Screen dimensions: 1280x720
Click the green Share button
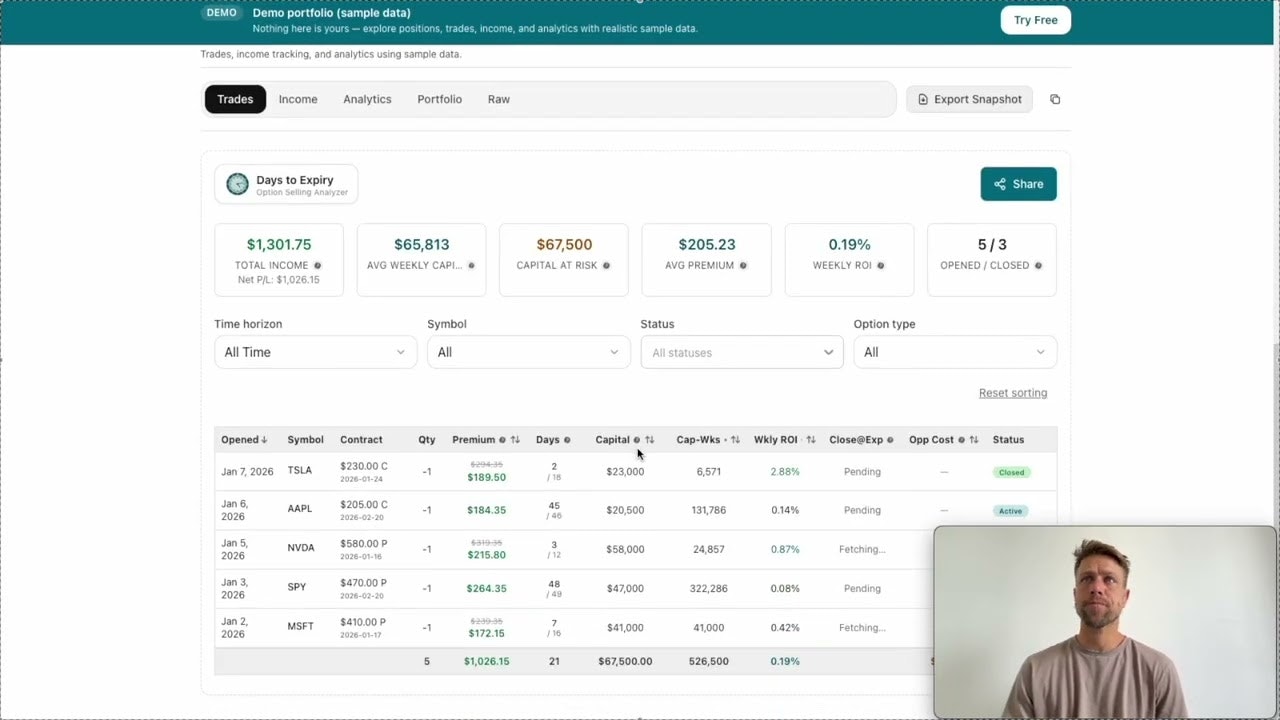1018,184
